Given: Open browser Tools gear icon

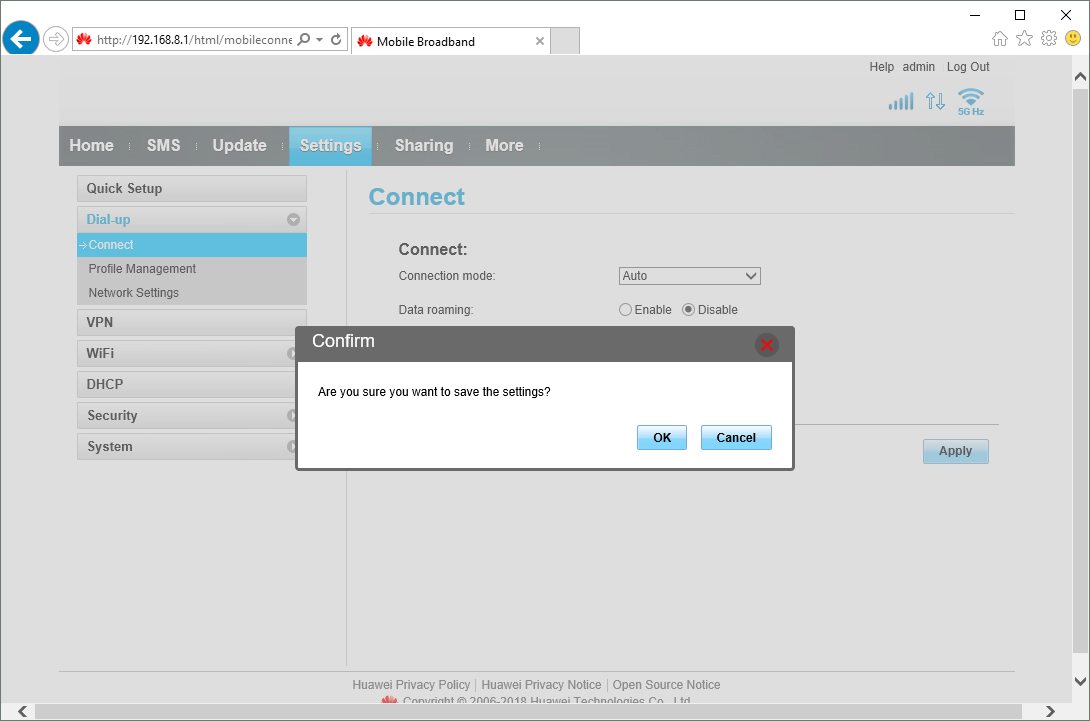Looking at the screenshot, I should coord(1048,39).
